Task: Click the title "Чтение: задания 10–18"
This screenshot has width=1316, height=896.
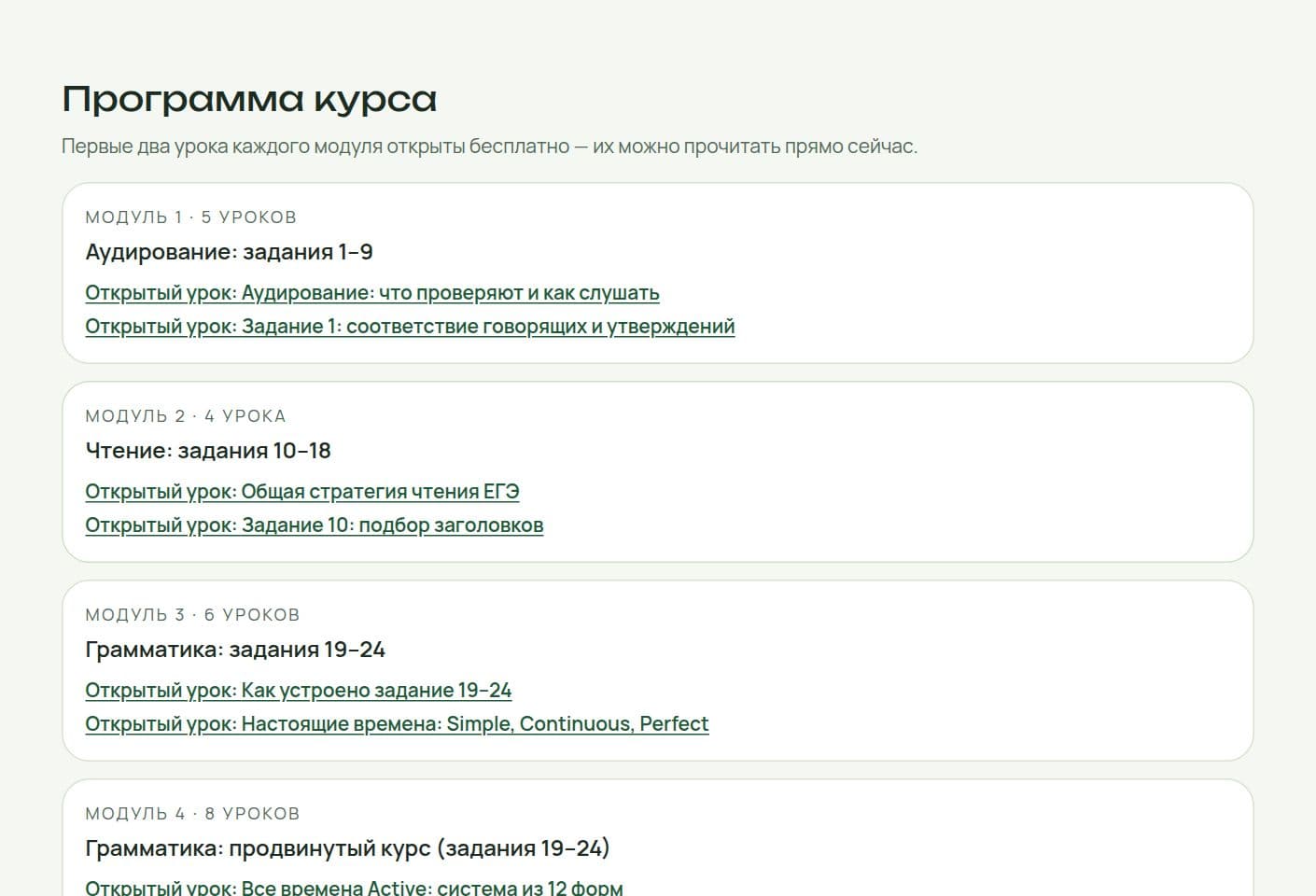Action: coord(208,451)
